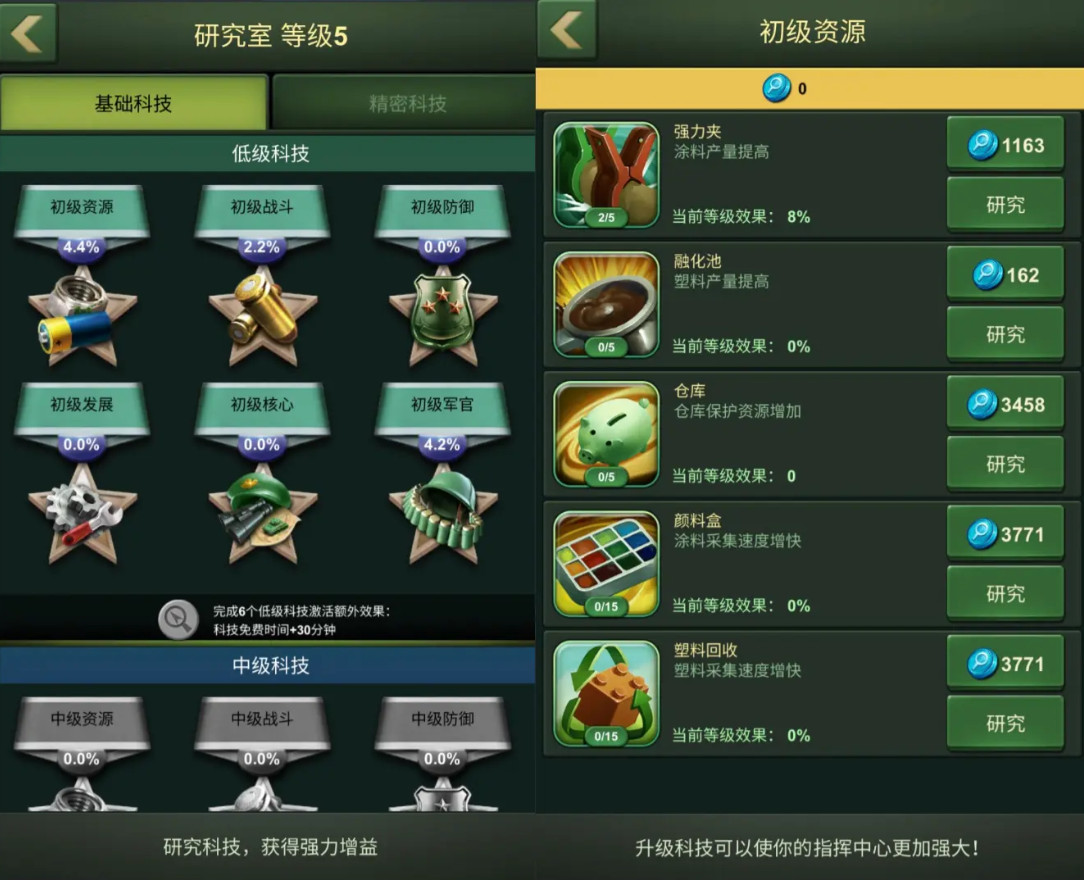Select the 初级防御 shield badge icon

[x=442, y=317]
